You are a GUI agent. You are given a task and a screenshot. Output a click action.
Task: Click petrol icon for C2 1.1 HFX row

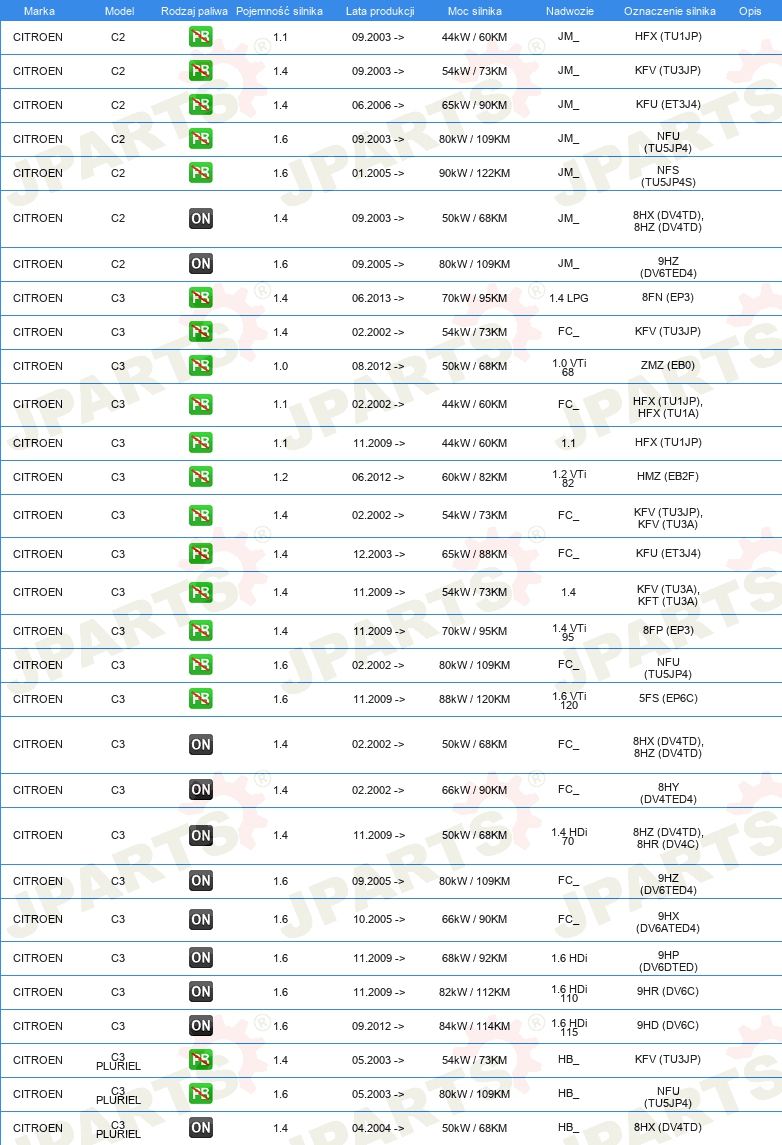200,37
